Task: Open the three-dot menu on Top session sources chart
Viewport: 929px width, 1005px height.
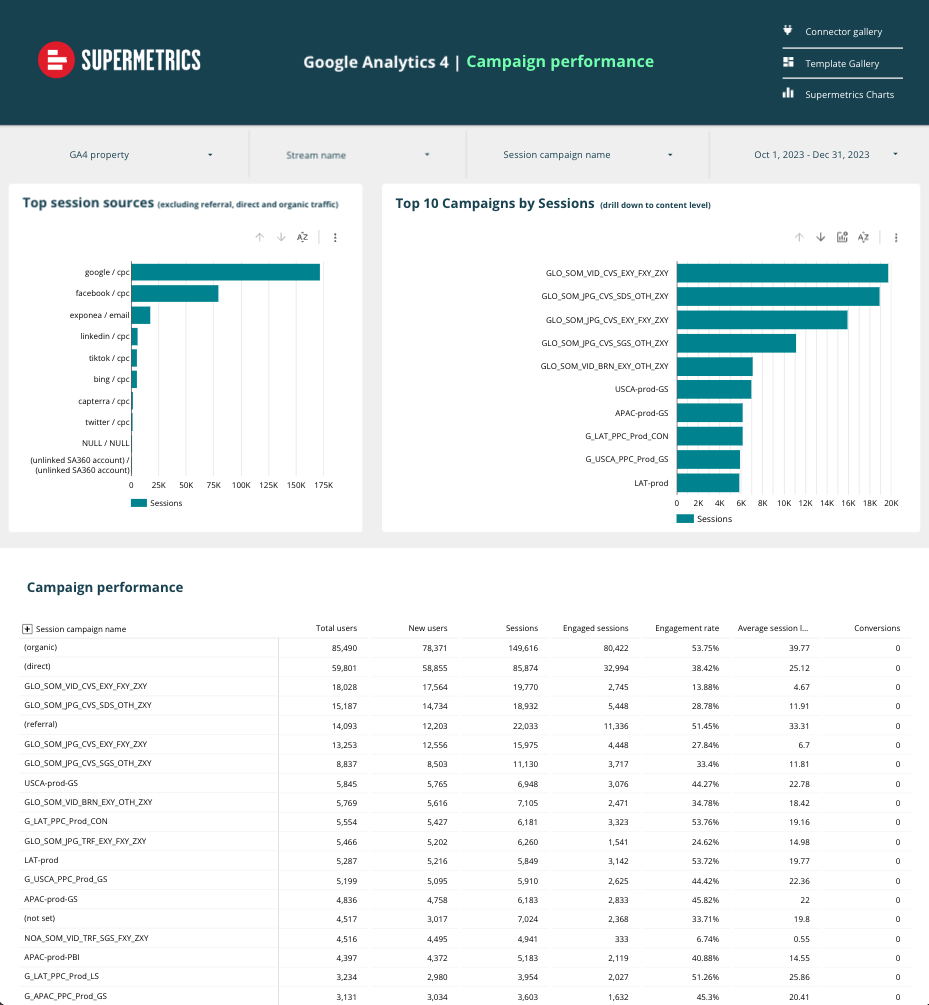Action: pyautogui.click(x=335, y=237)
